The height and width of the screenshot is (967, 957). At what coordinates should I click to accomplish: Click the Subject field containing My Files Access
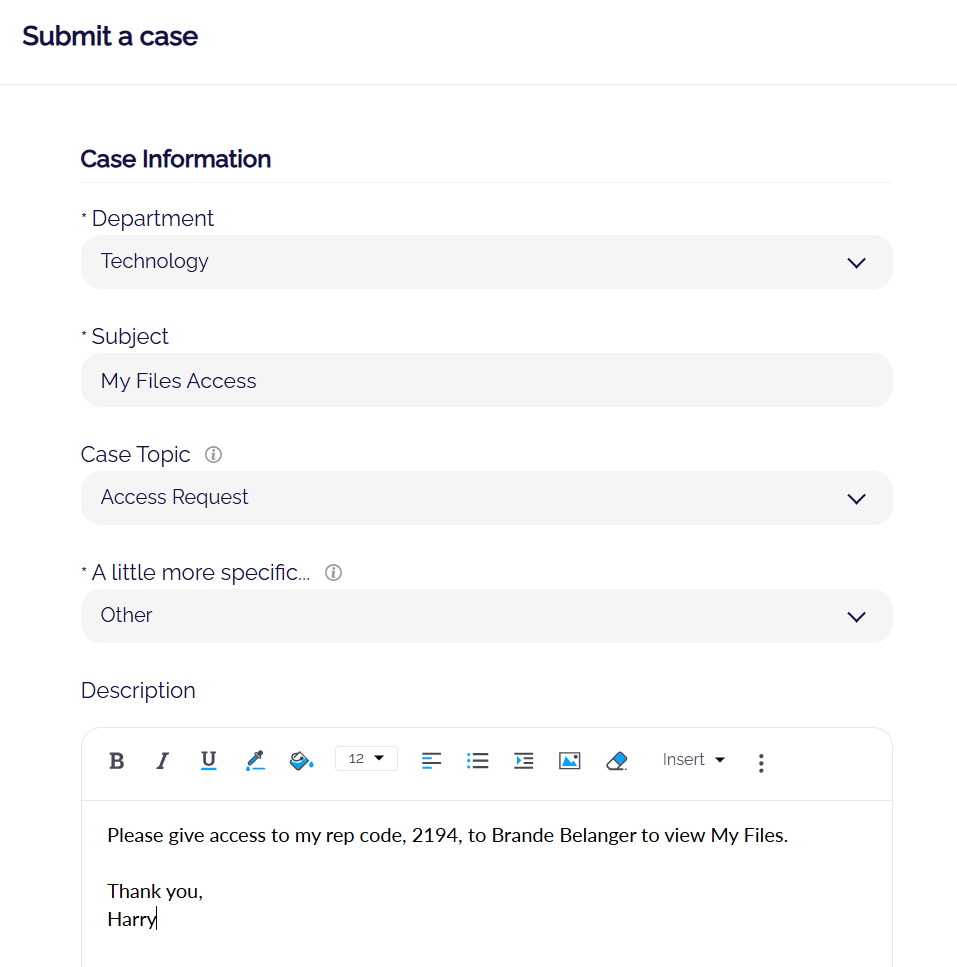click(x=486, y=380)
